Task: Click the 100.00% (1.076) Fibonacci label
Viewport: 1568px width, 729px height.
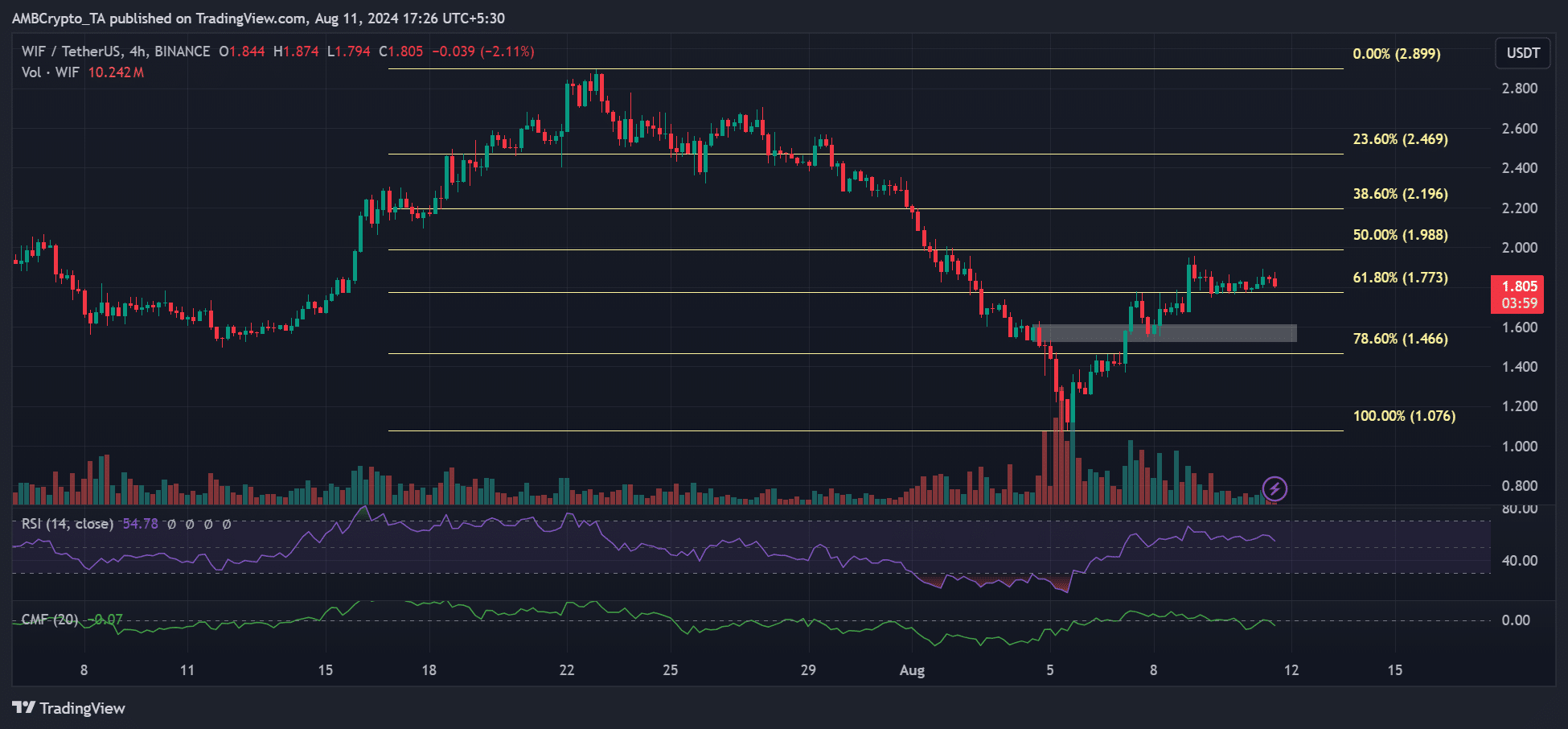Action: [x=1404, y=416]
